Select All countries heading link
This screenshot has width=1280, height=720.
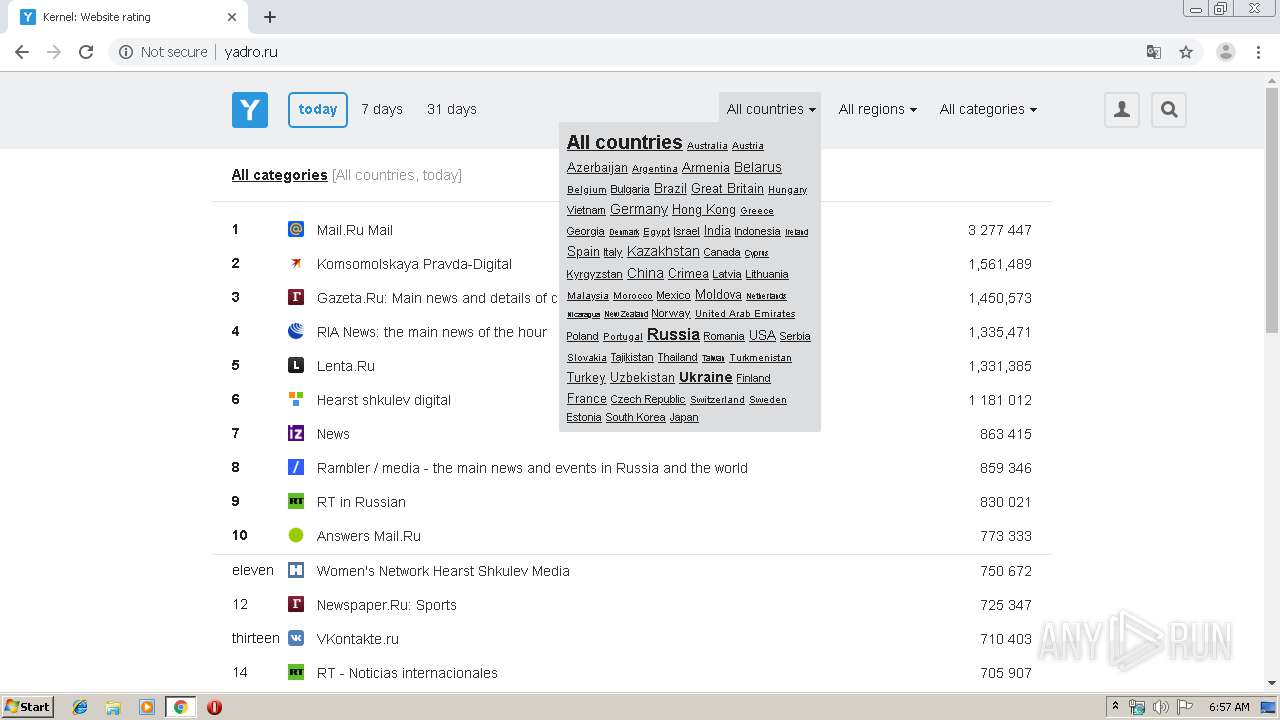point(624,142)
